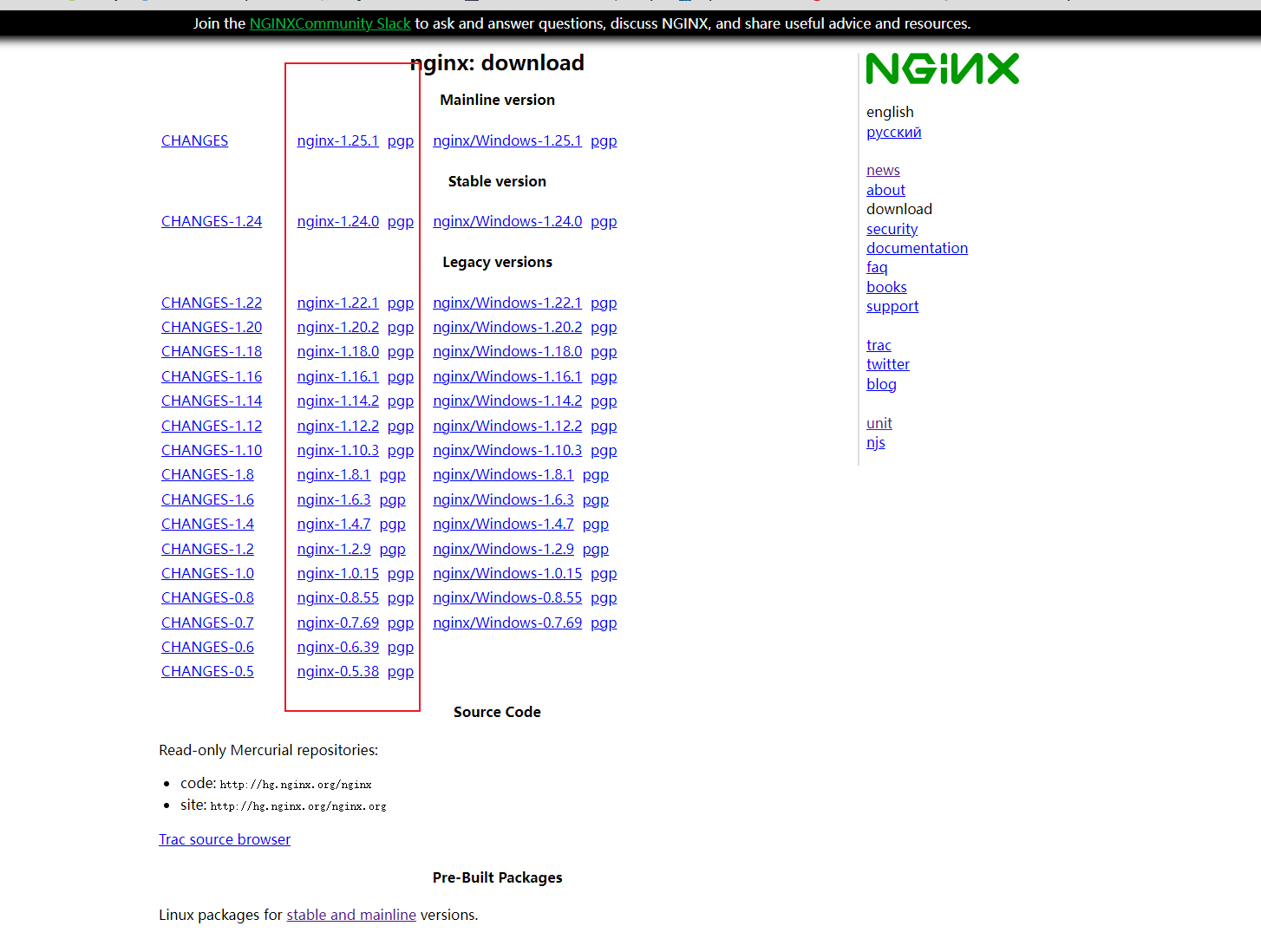
Task: Open CHANGES-1.0 link
Action: coord(207,573)
